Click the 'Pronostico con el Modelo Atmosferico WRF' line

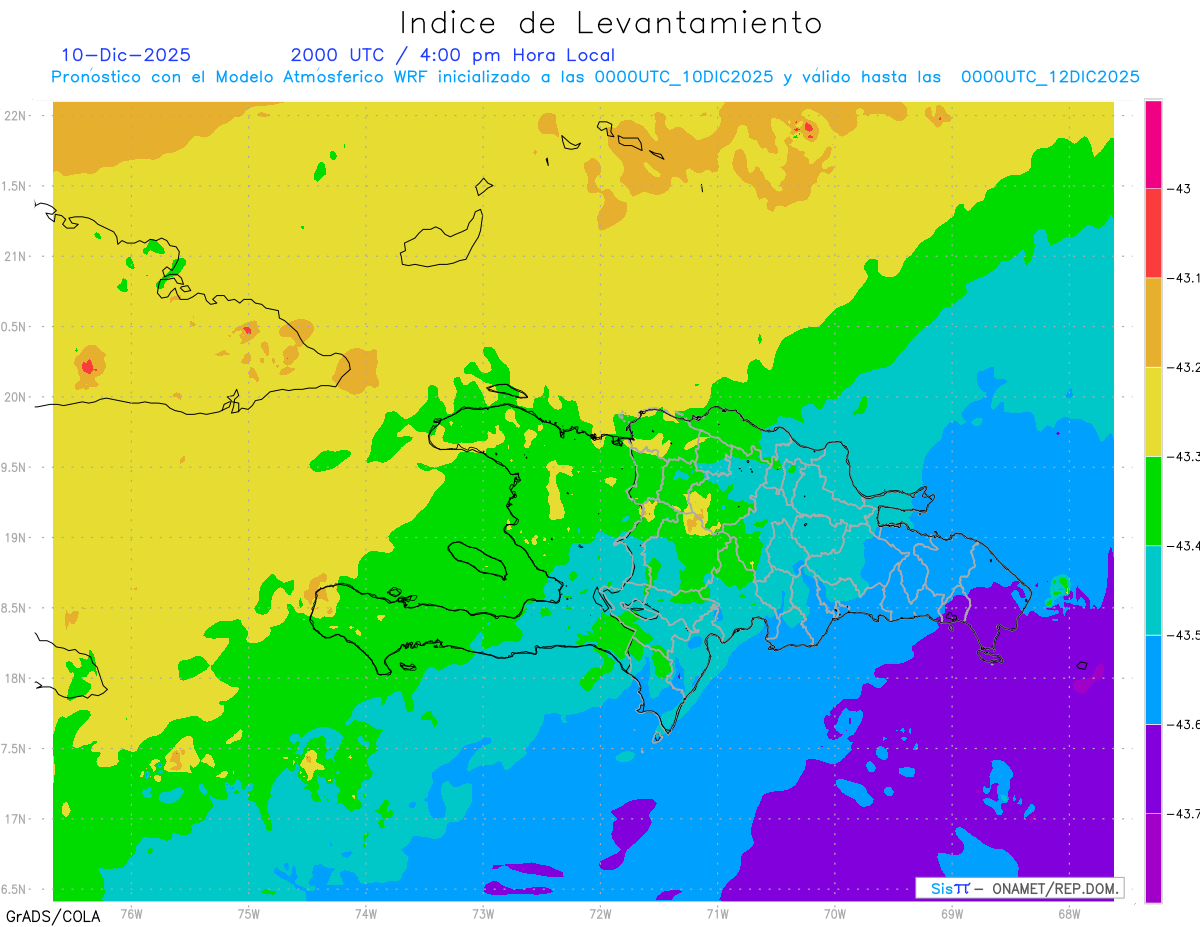coord(596,77)
